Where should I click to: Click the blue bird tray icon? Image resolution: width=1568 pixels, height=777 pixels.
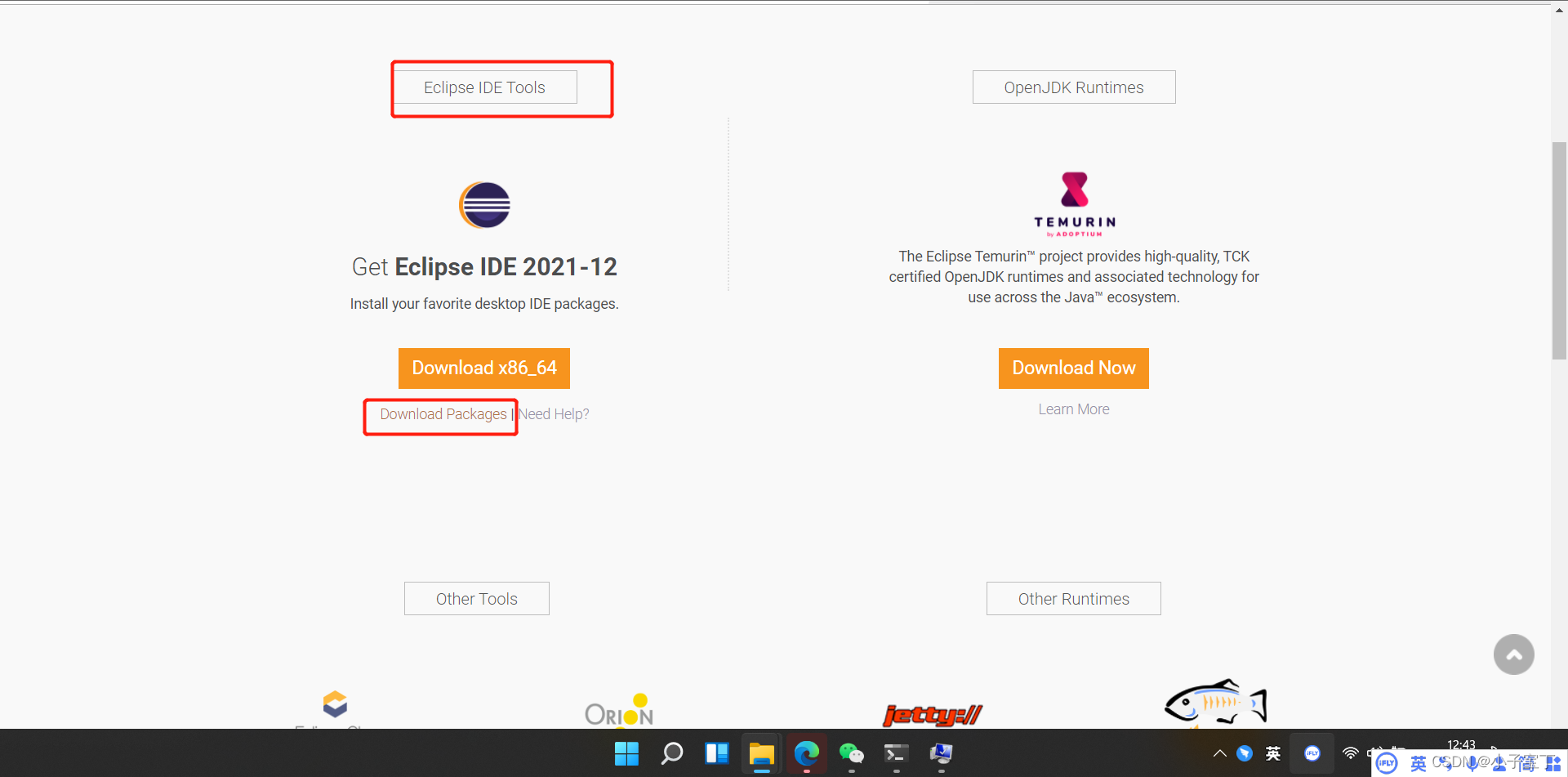[1245, 753]
